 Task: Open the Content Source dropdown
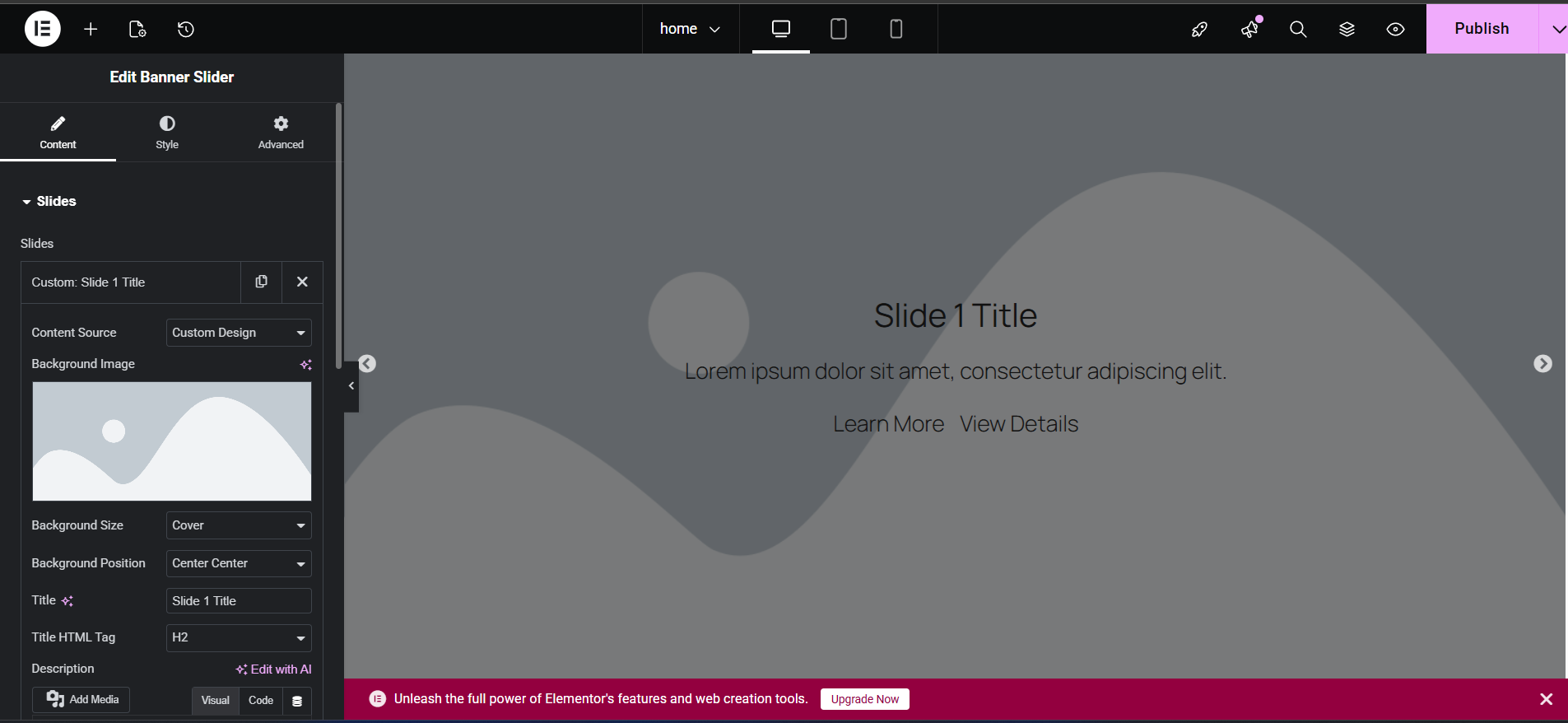pos(239,333)
